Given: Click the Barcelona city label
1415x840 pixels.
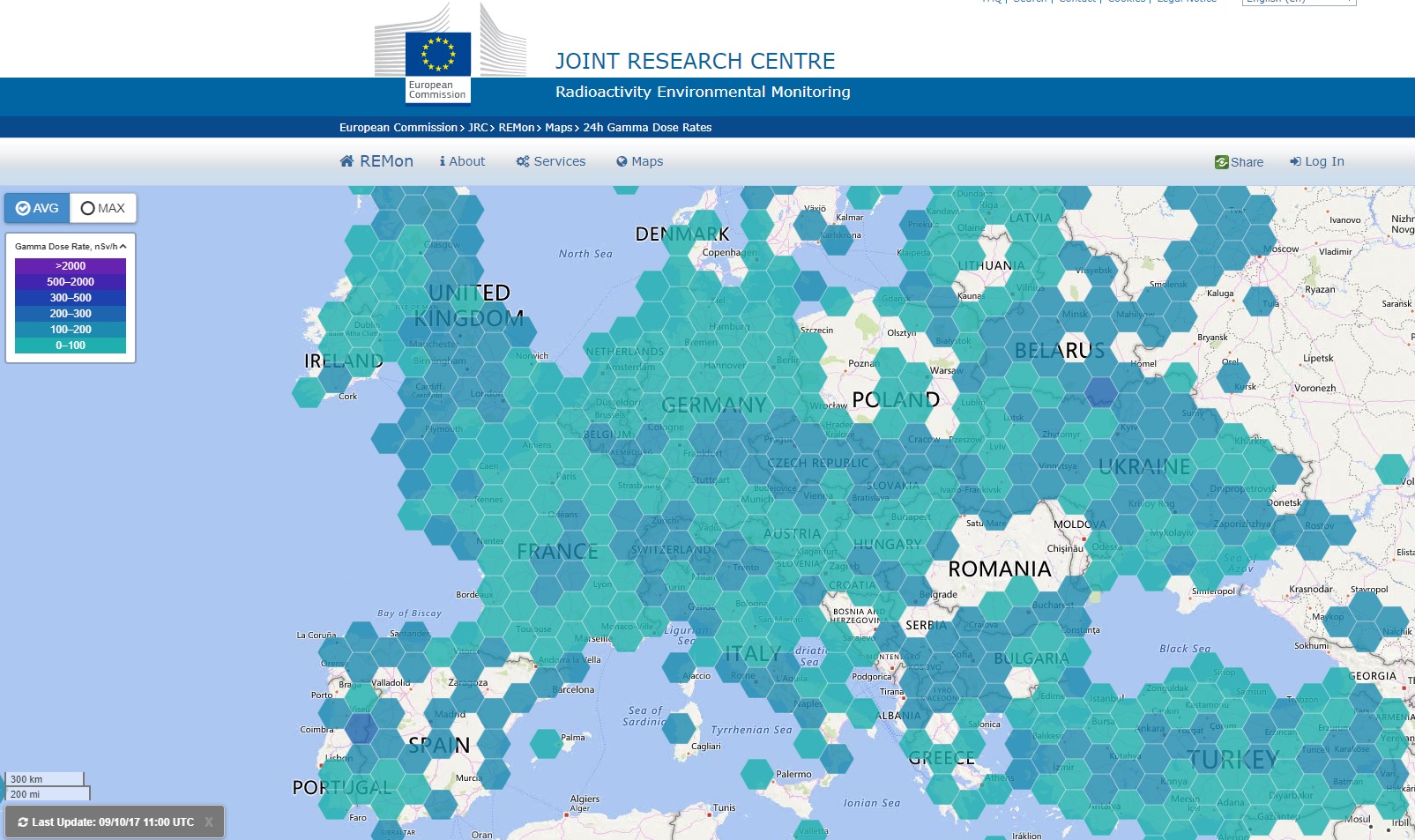Looking at the screenshot, I should click(573, 690).
